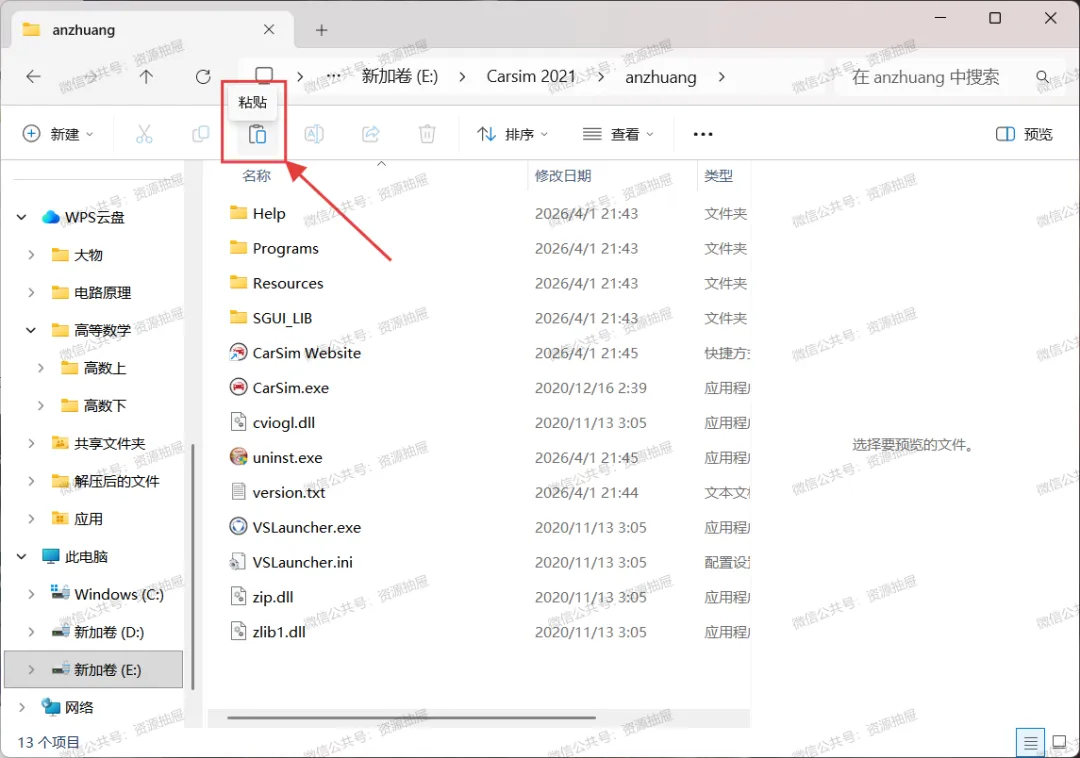This screenshot has height=758, width=1080.
Task: Select 应用 folder in navigation pane
Action: pyautogui.click(x=94, y=519)
